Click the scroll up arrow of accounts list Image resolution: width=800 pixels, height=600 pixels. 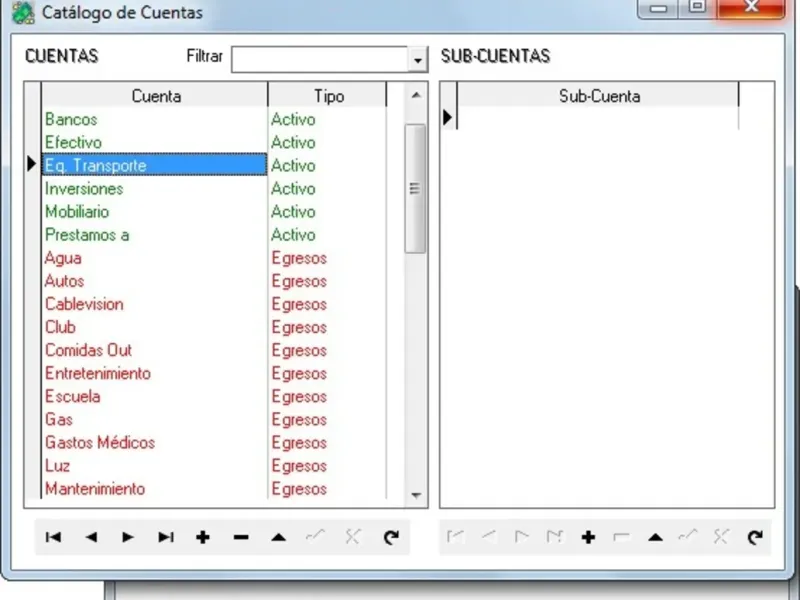tap(416, 95)
